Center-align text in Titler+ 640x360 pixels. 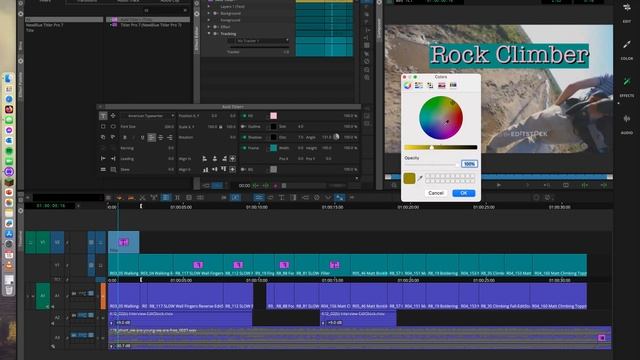161,138
